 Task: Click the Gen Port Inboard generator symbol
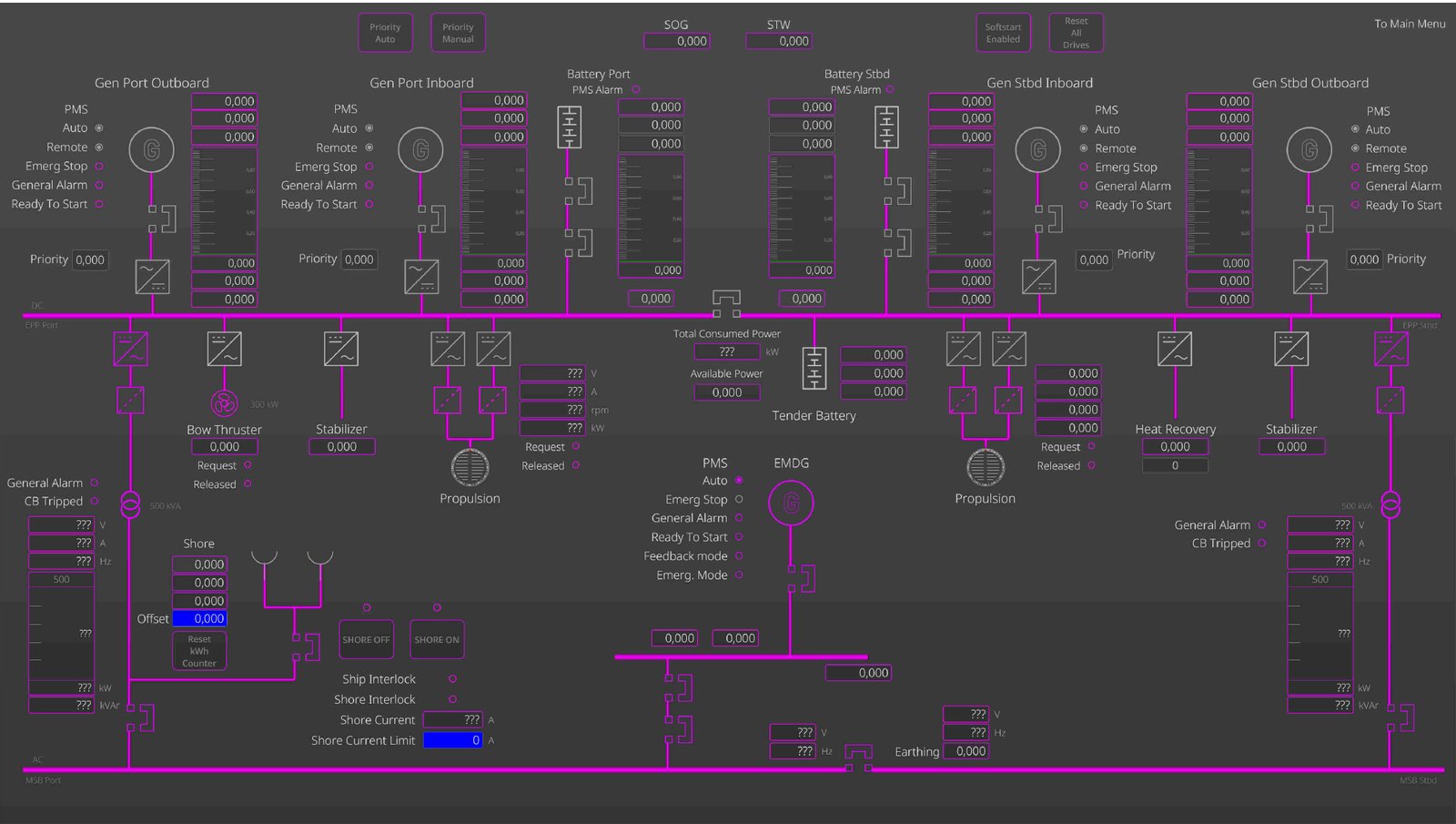tap(420, 150)
